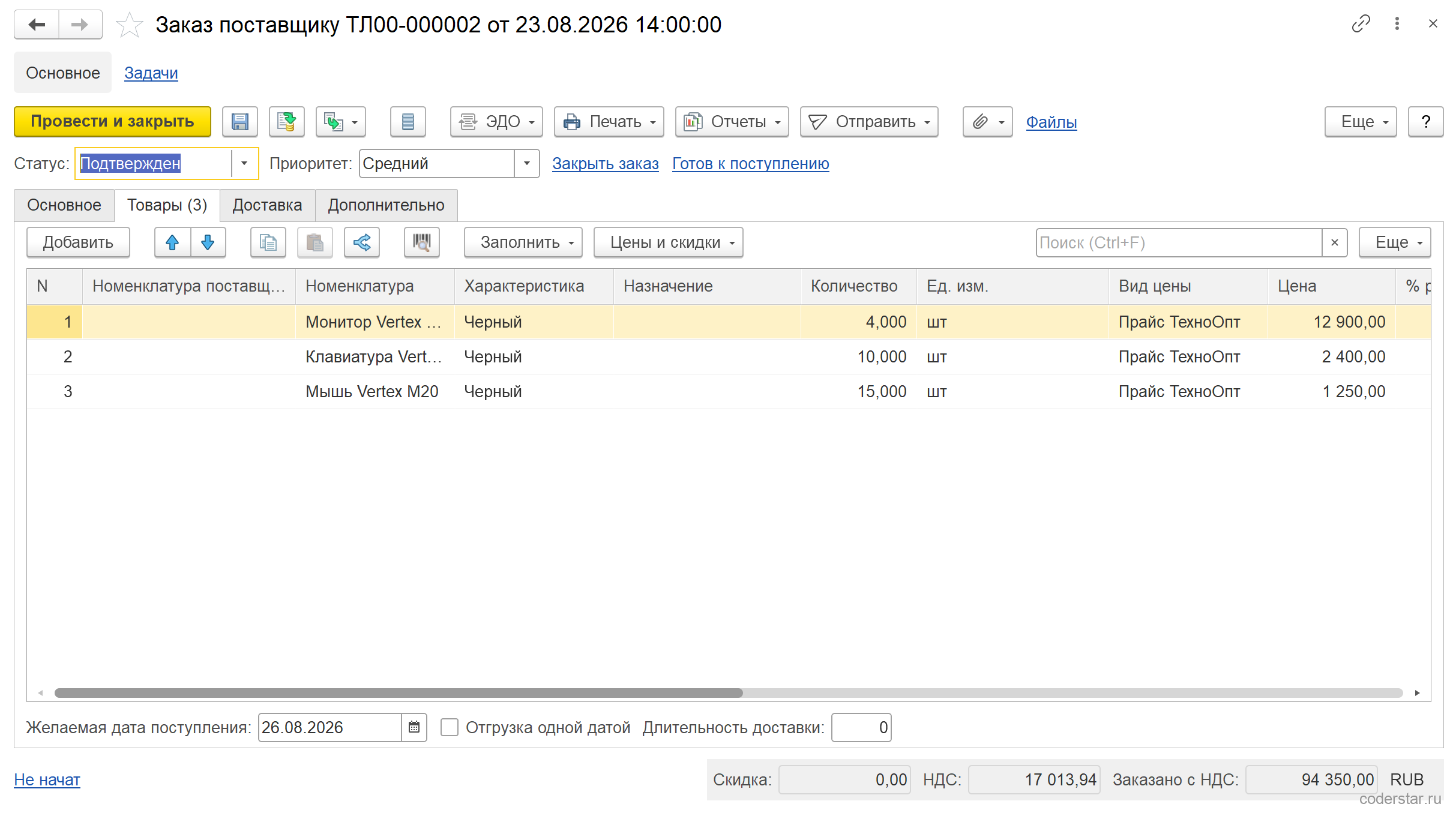
Task: Click the back navigation arrow
Action: click(37, 25)
